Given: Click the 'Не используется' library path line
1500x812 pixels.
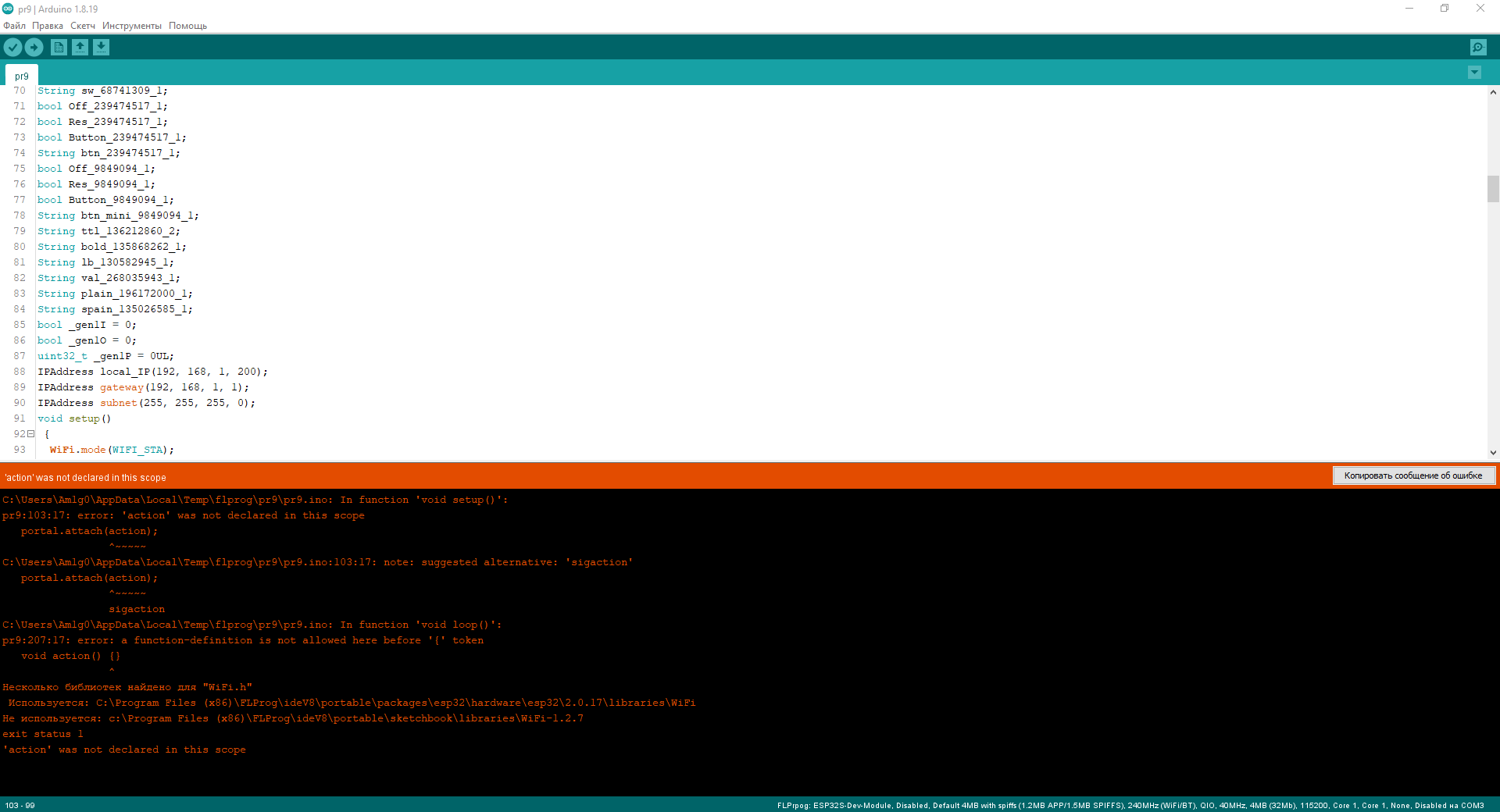Looking at the screenshot, I should 293,718.
